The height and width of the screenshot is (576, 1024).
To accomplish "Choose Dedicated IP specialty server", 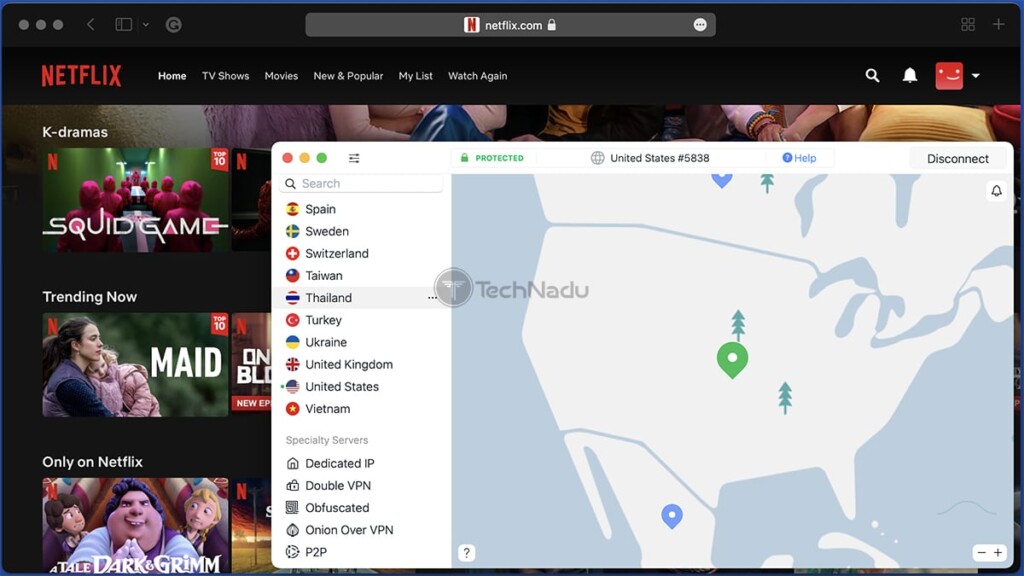I will [361, 463].
